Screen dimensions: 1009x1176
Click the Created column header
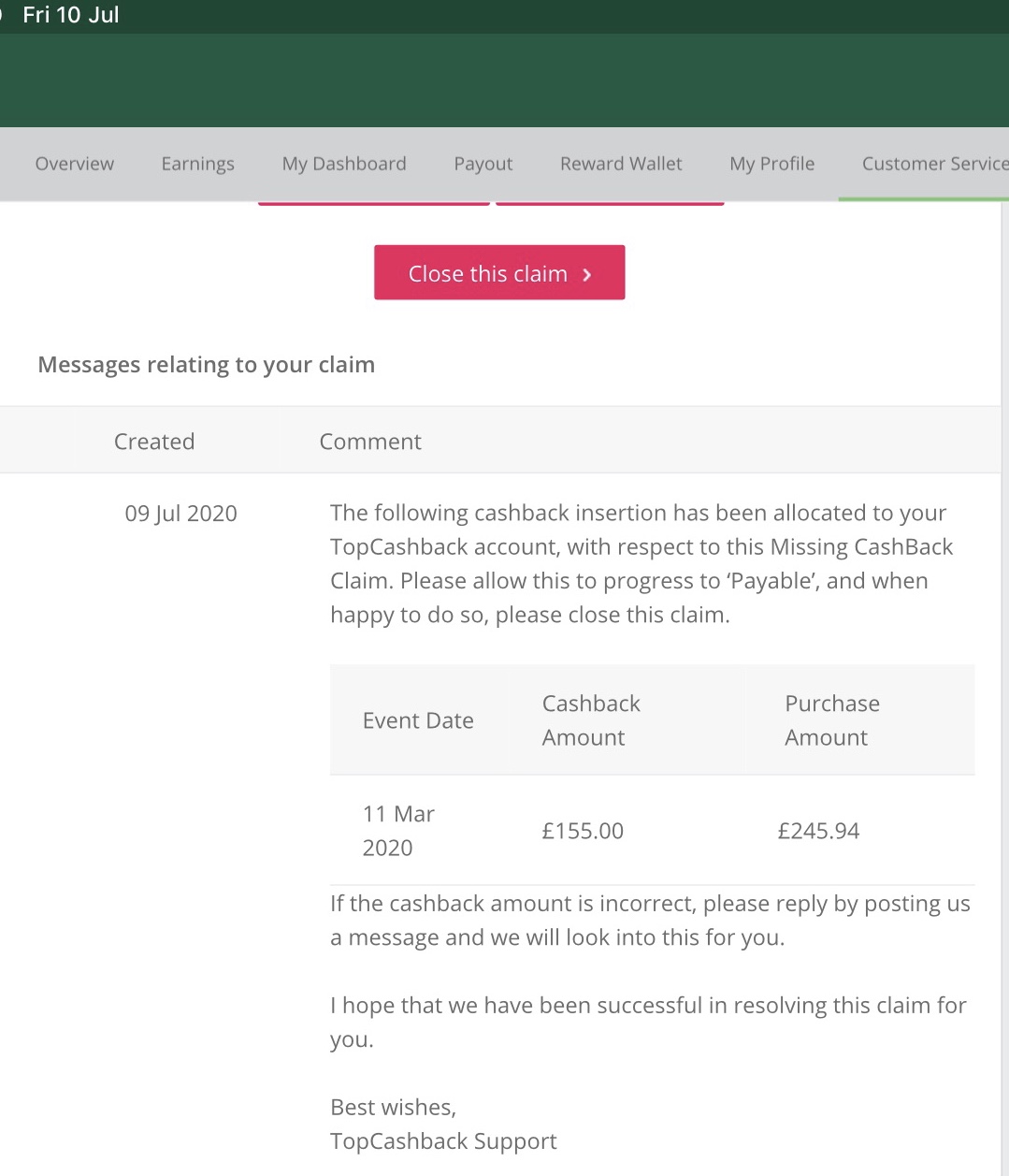coord(154,442)
